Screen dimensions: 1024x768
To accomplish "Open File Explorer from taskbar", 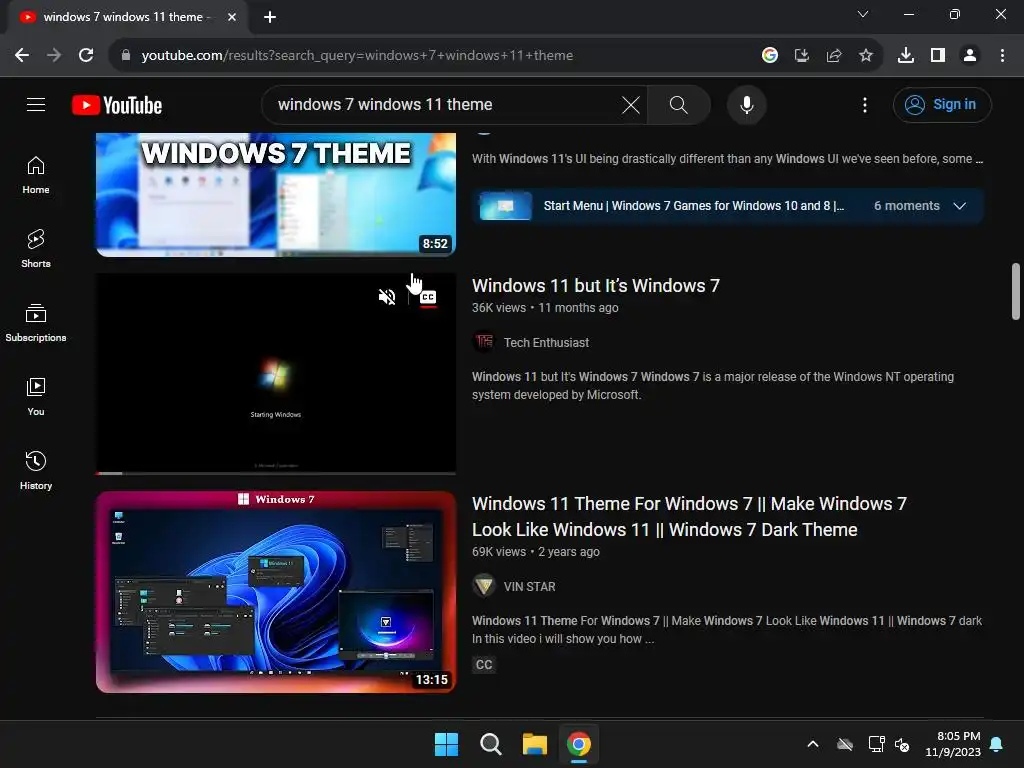I will (x=535, y=744).
